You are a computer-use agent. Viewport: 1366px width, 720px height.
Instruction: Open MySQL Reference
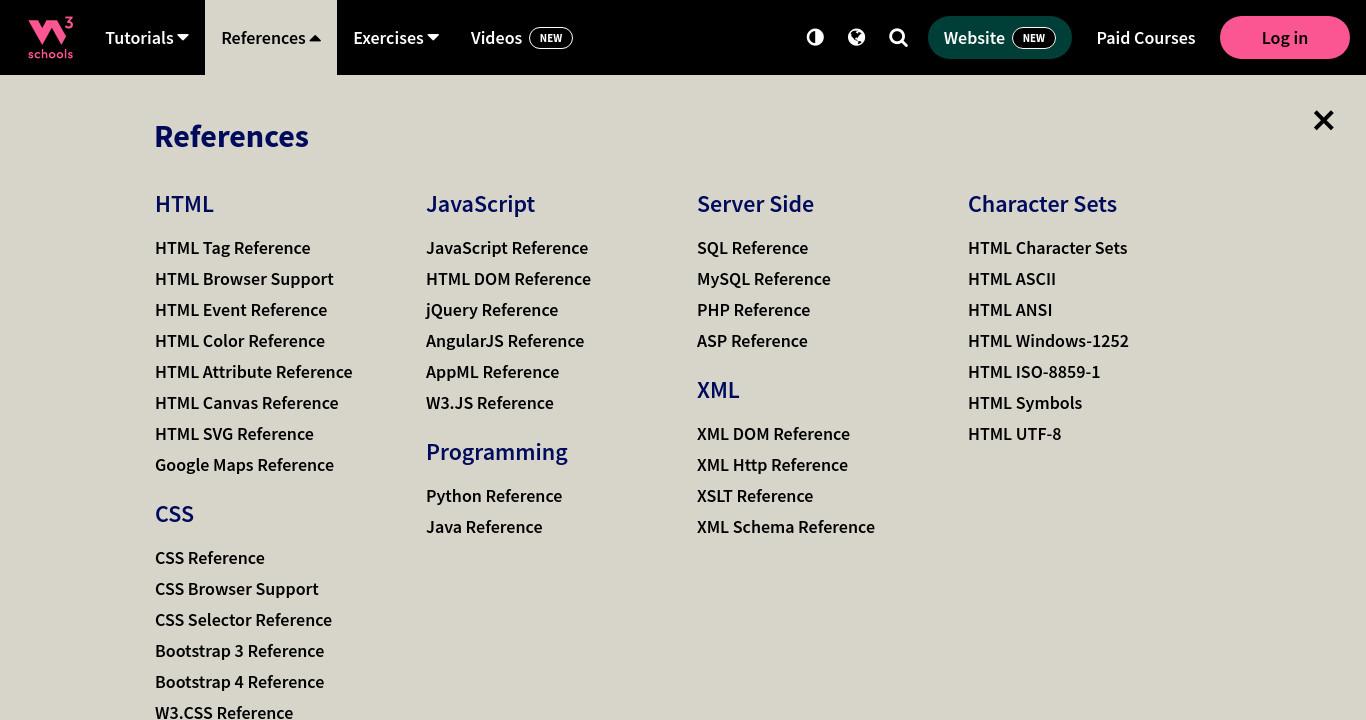click(x=763, y=278)
